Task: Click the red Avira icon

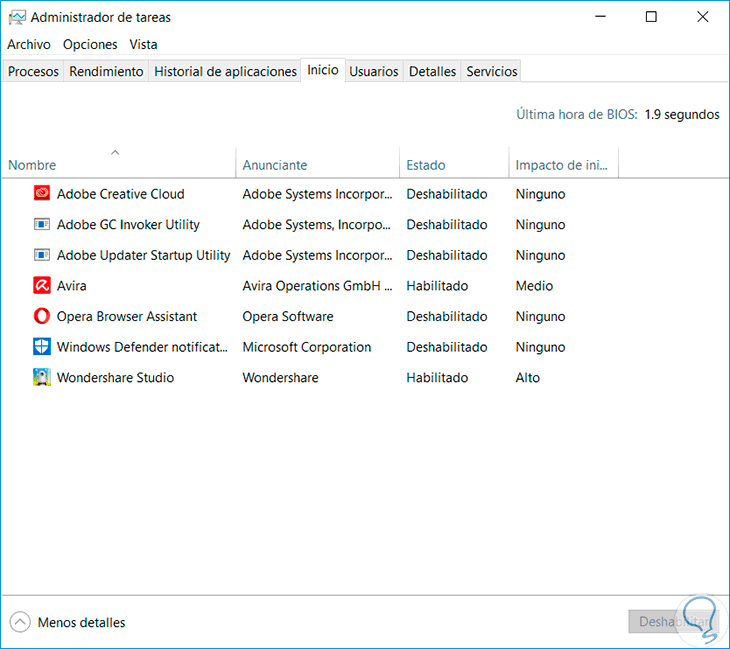Action: click(x=42, y=285)
